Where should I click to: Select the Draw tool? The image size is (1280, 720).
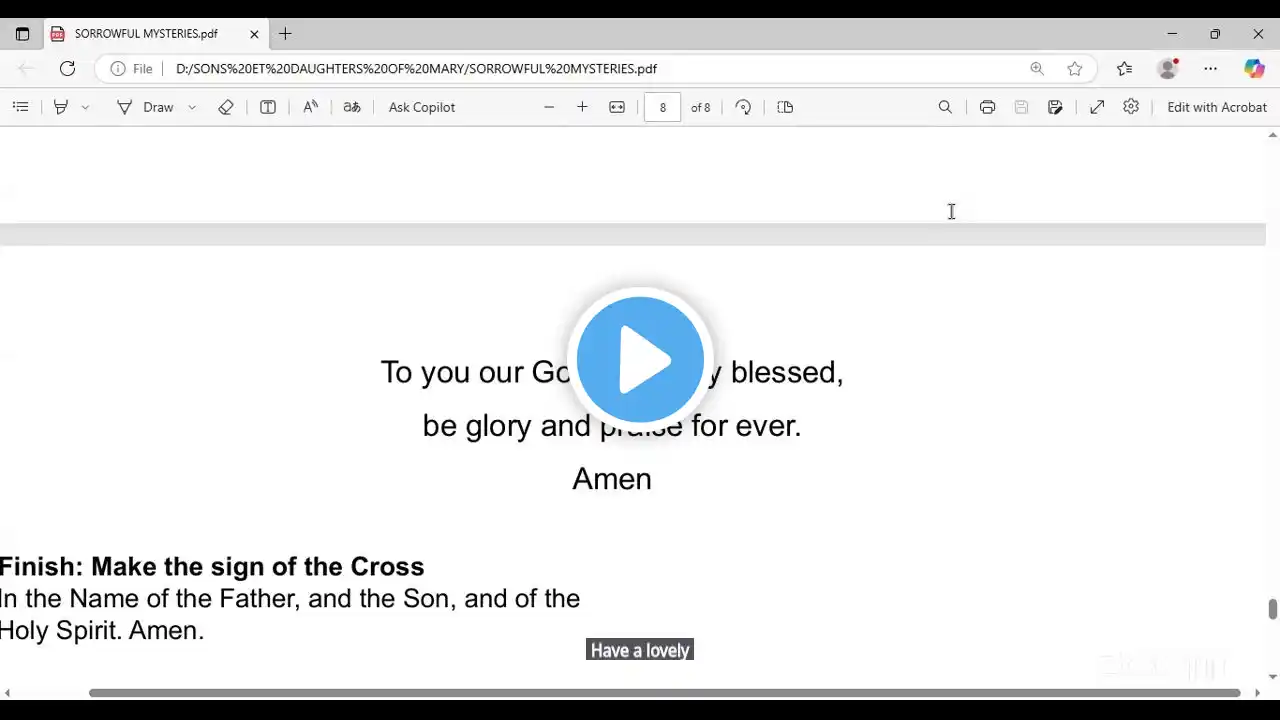146,107
